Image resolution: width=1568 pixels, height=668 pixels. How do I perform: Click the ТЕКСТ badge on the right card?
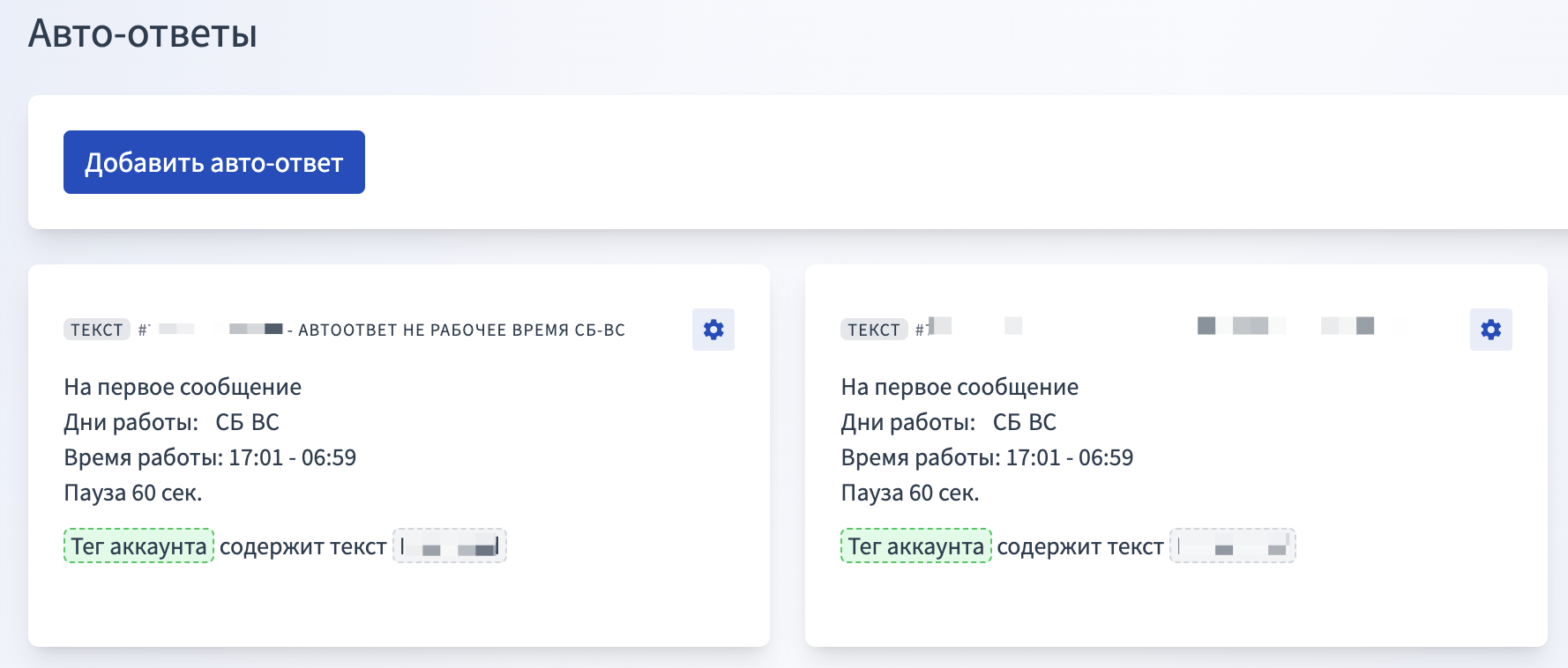(873, 330)
